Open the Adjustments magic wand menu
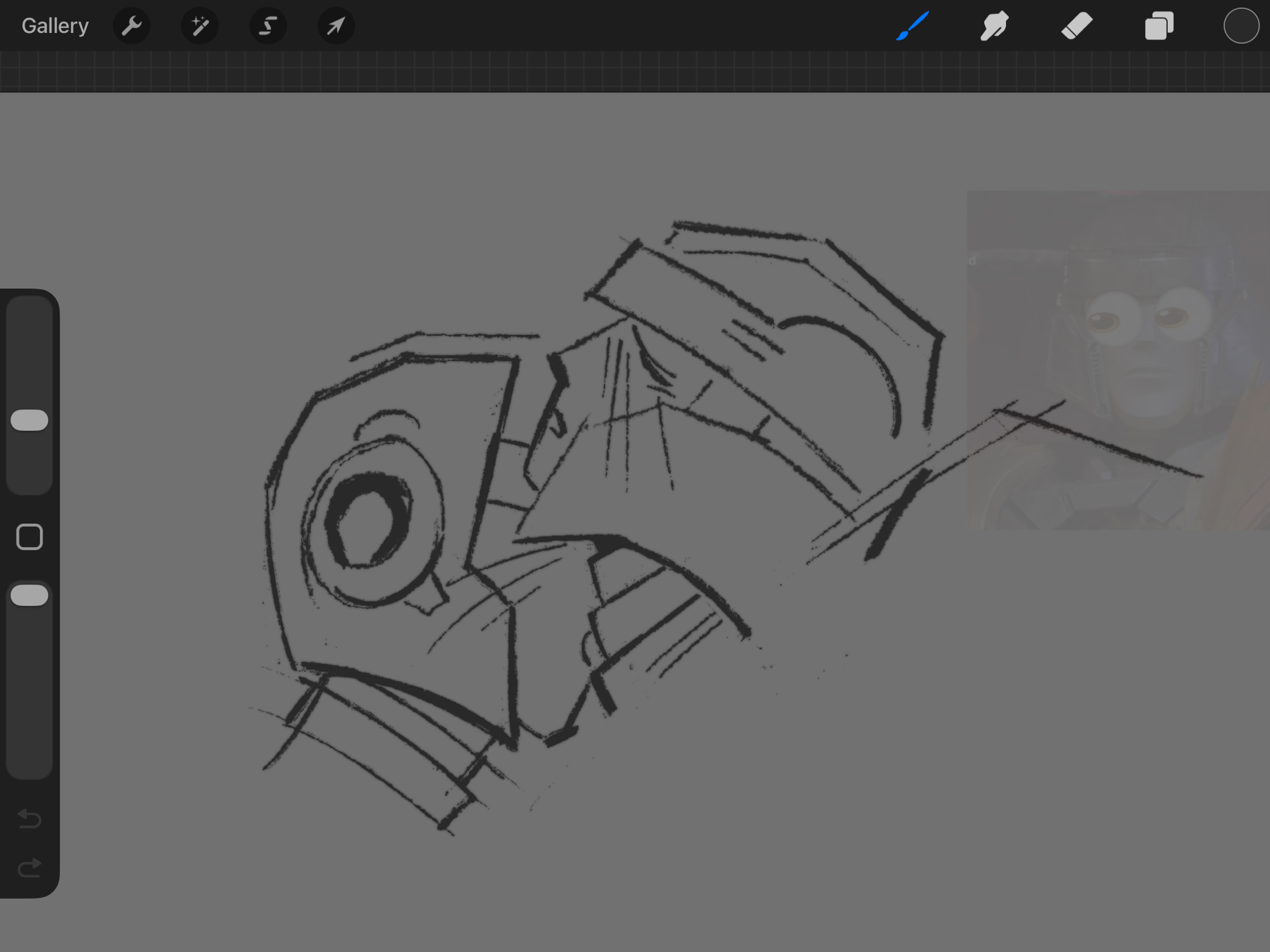Viewport: 1270px width, 952px height. coord(200,26)
